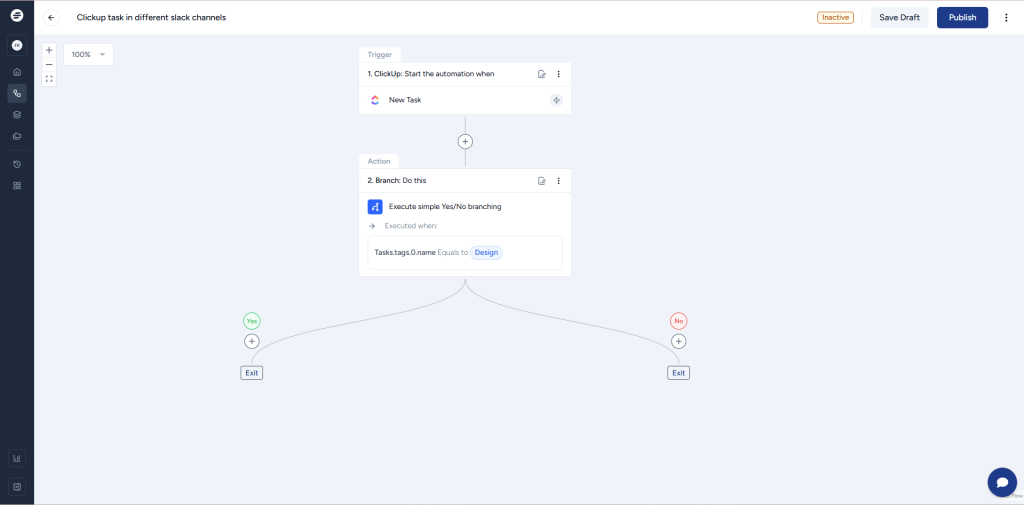
Task: Open the chat support bubble
Action: [1001, 482]
